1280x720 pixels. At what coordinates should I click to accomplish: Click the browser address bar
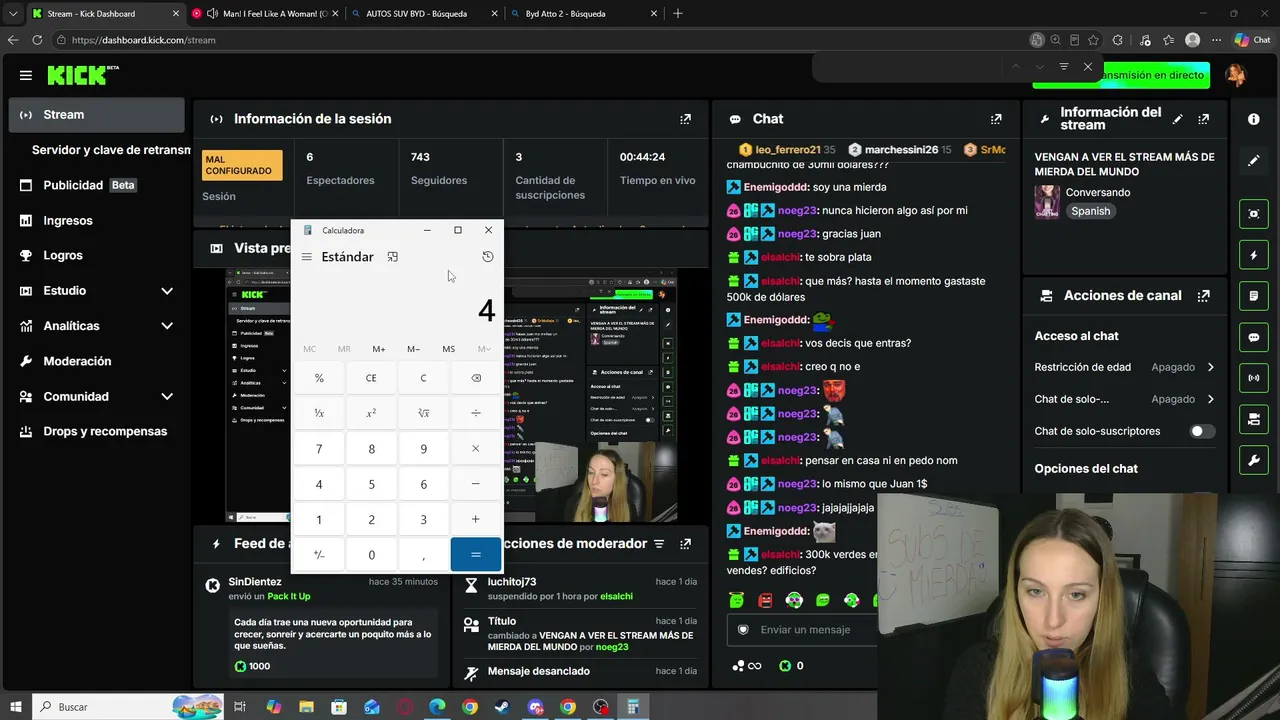tap(540, 40)
